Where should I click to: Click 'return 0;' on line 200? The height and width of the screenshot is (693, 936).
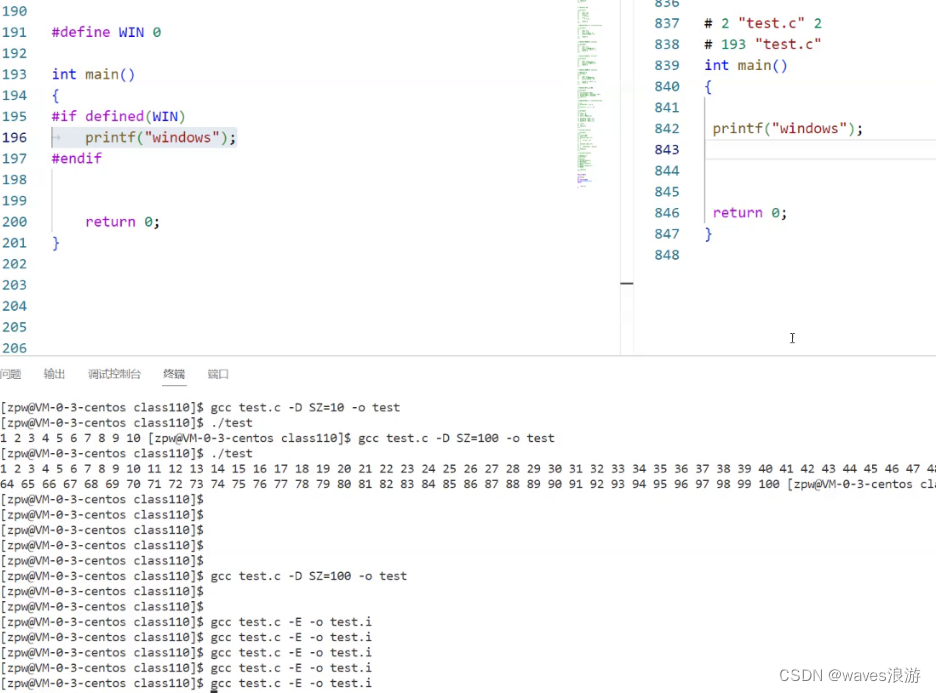122,222
